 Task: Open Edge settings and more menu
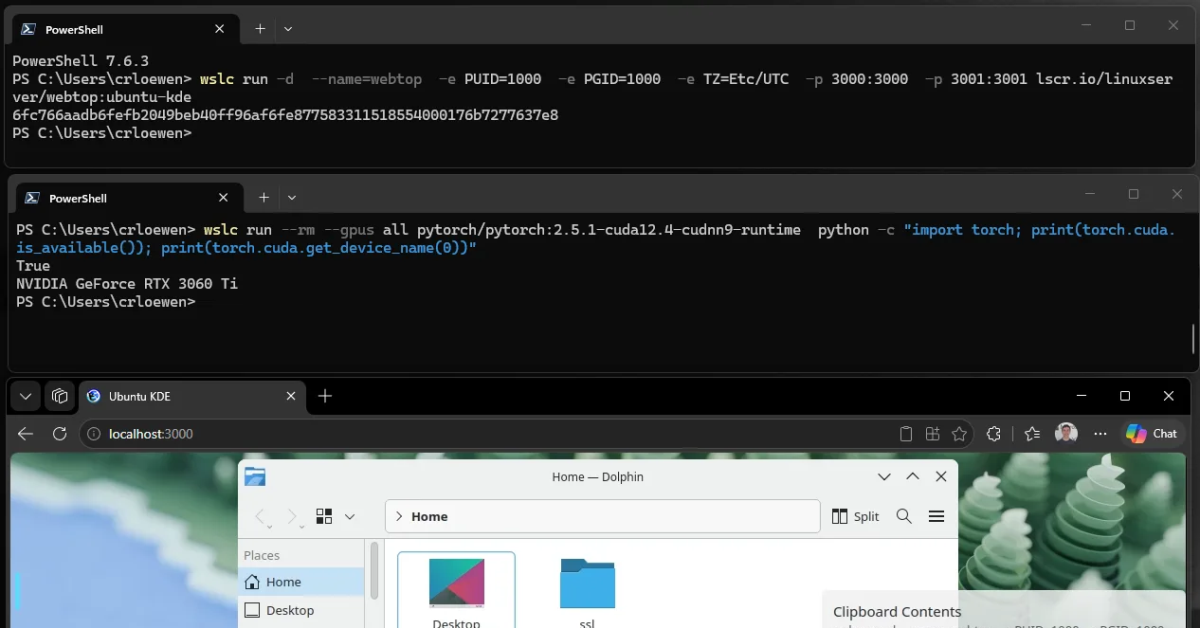(x=1101, y=434)
